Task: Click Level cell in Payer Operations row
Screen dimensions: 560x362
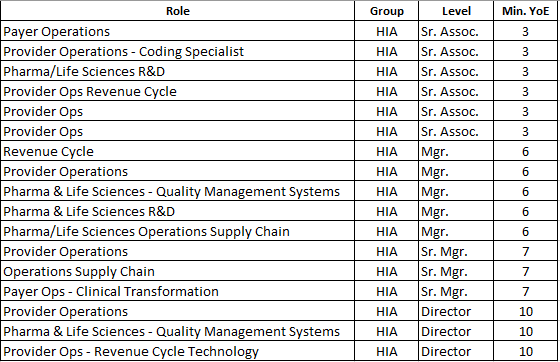Action: coord(456,31)
